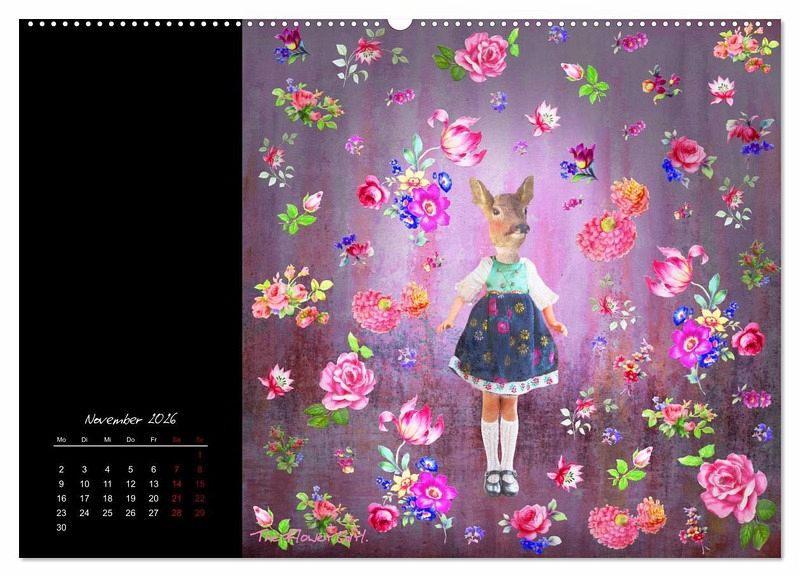Viewport: 800px width, 577px height.
Task: Click the black side panel above calendar
Action: (130, 200)
